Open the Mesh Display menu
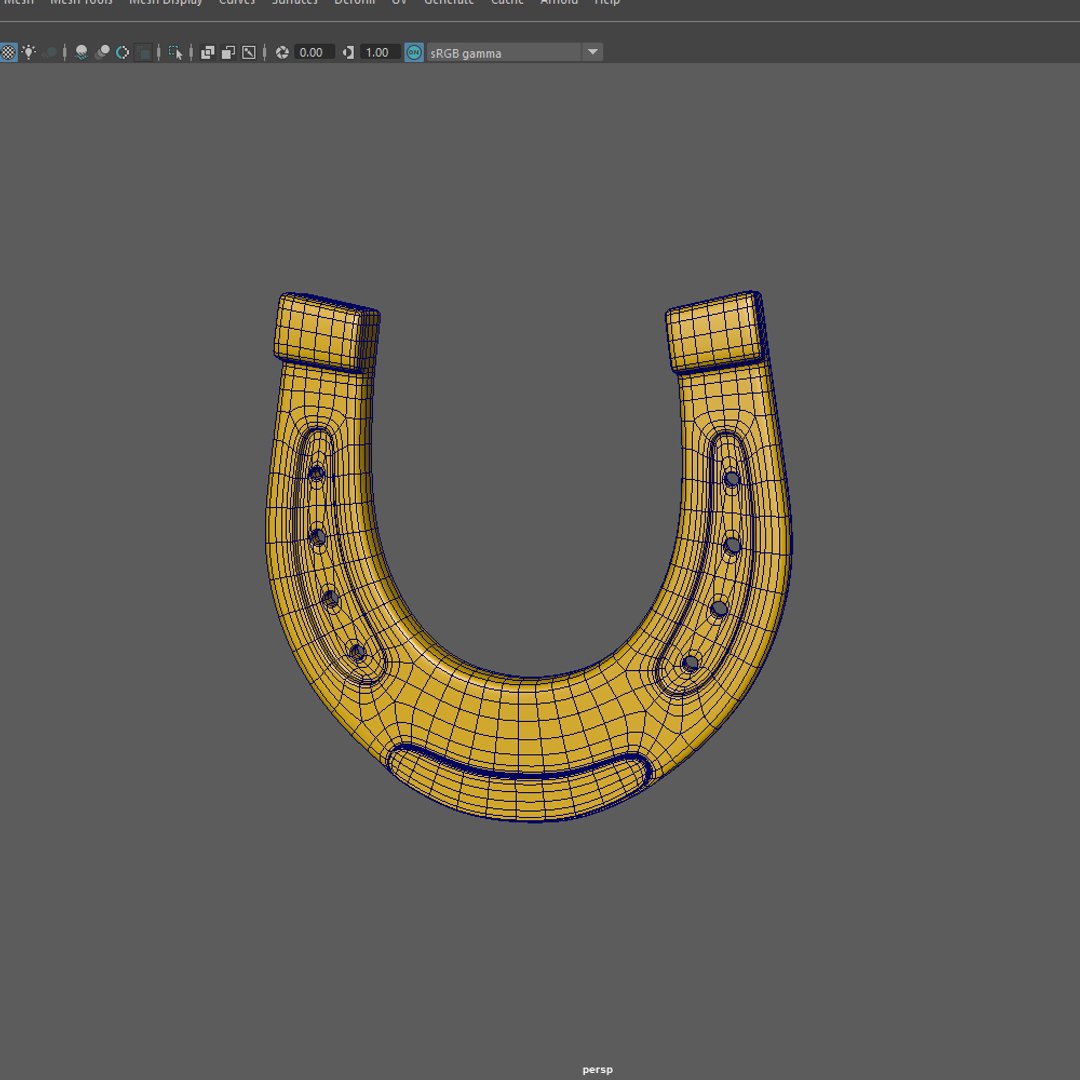Viewport: 1080px width, 1080px height. pyautogui.click(x=165, y=2)
